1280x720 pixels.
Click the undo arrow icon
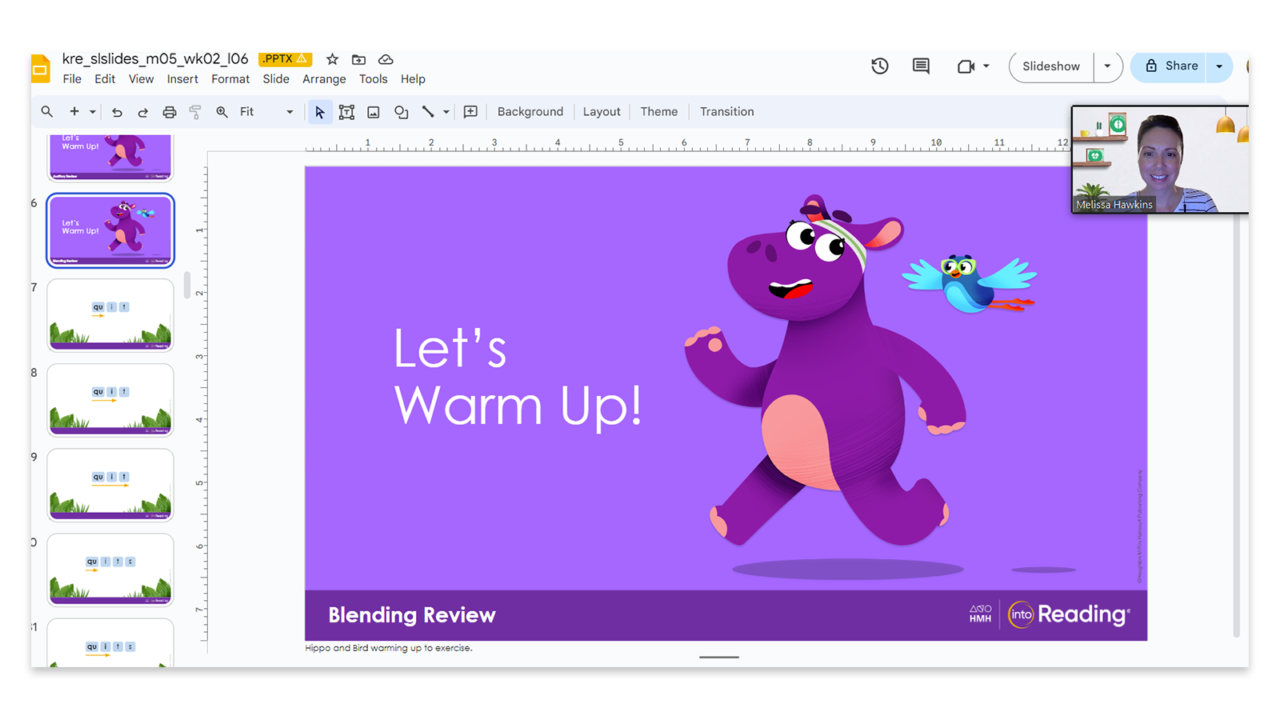coord(117,112)
